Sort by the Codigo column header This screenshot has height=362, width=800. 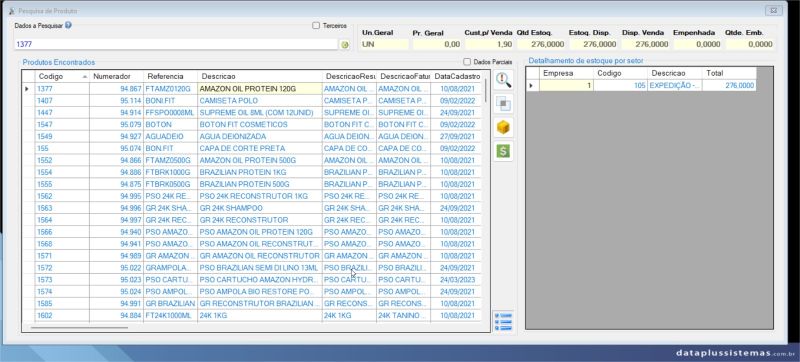click(x=62, y=76)
